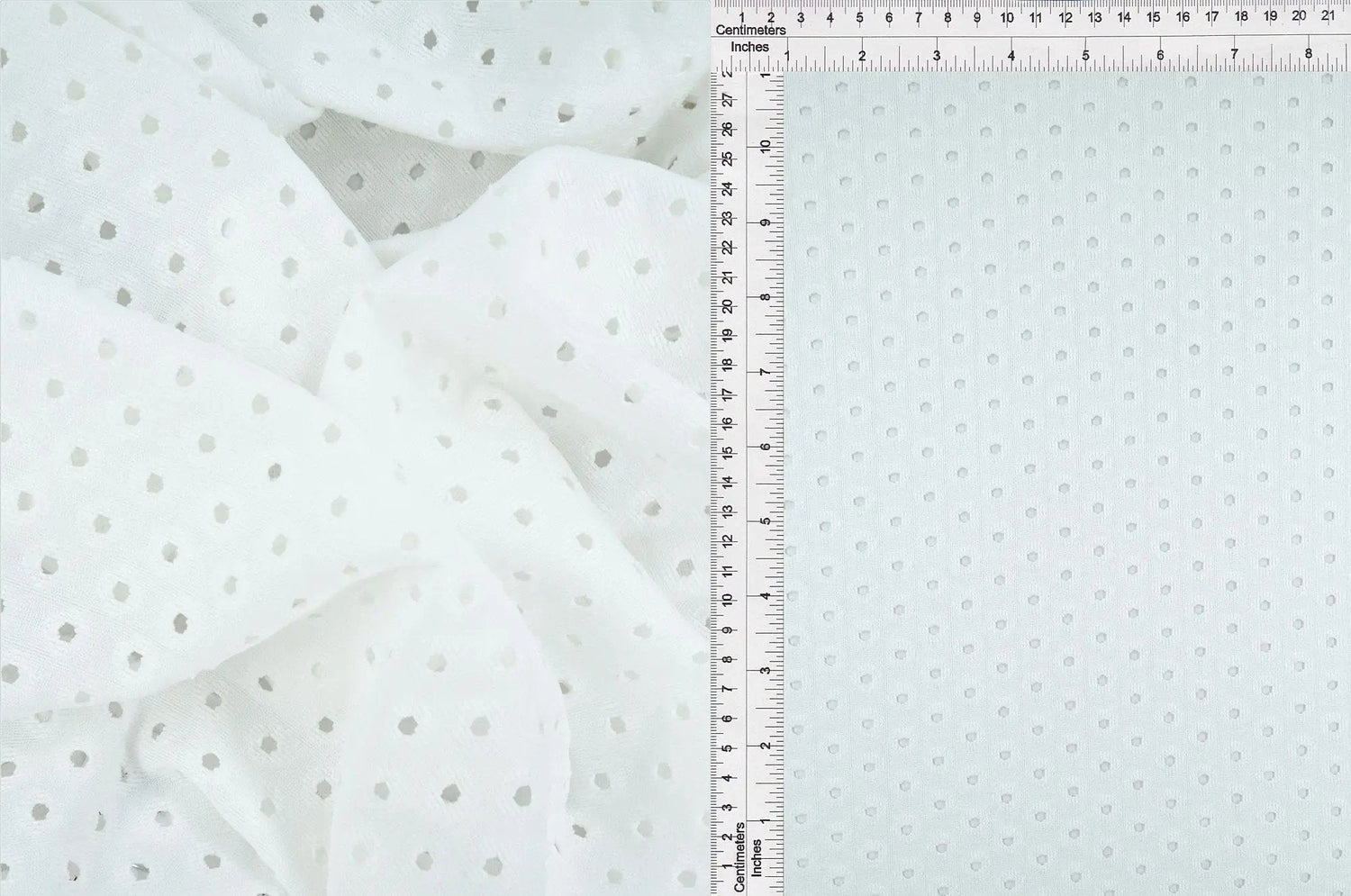Click the 5 centimeter mark on top ruler
The height and width of the screenshot is (896, 1351).
coord(859,17)
